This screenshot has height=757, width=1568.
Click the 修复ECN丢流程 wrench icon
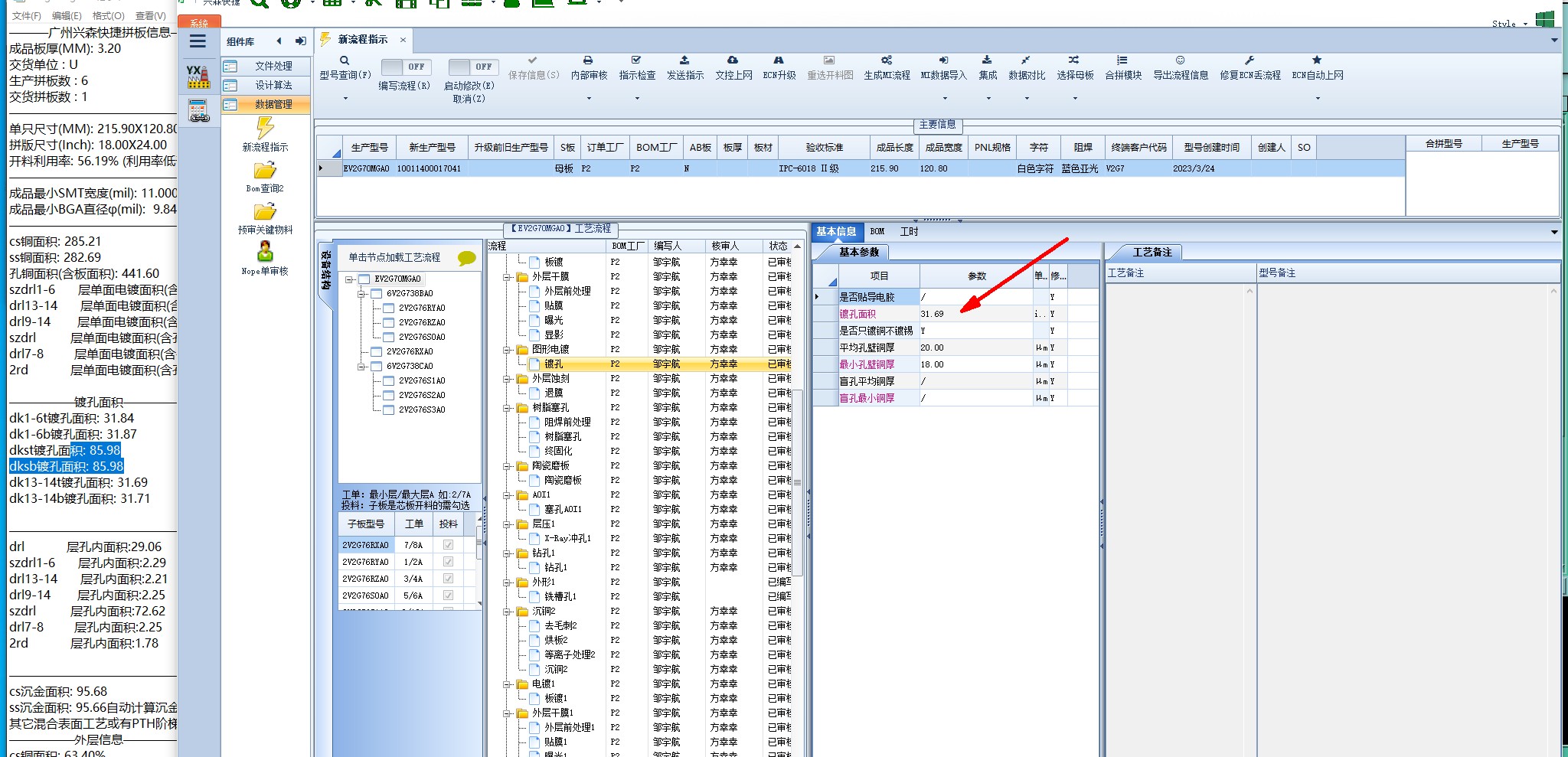tap(1249, 60)
